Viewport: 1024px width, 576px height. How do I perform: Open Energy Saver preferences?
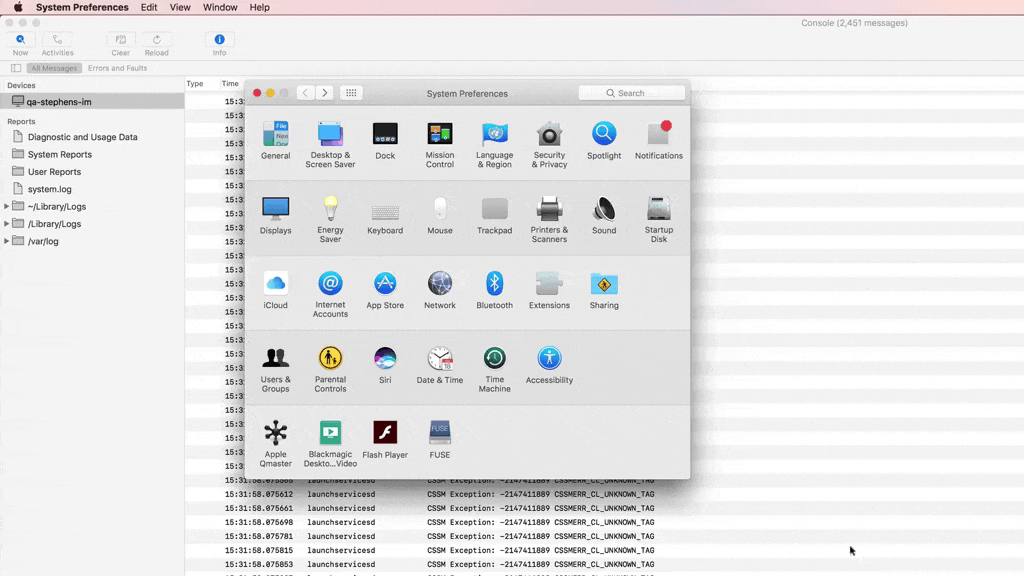pos(330,210)
